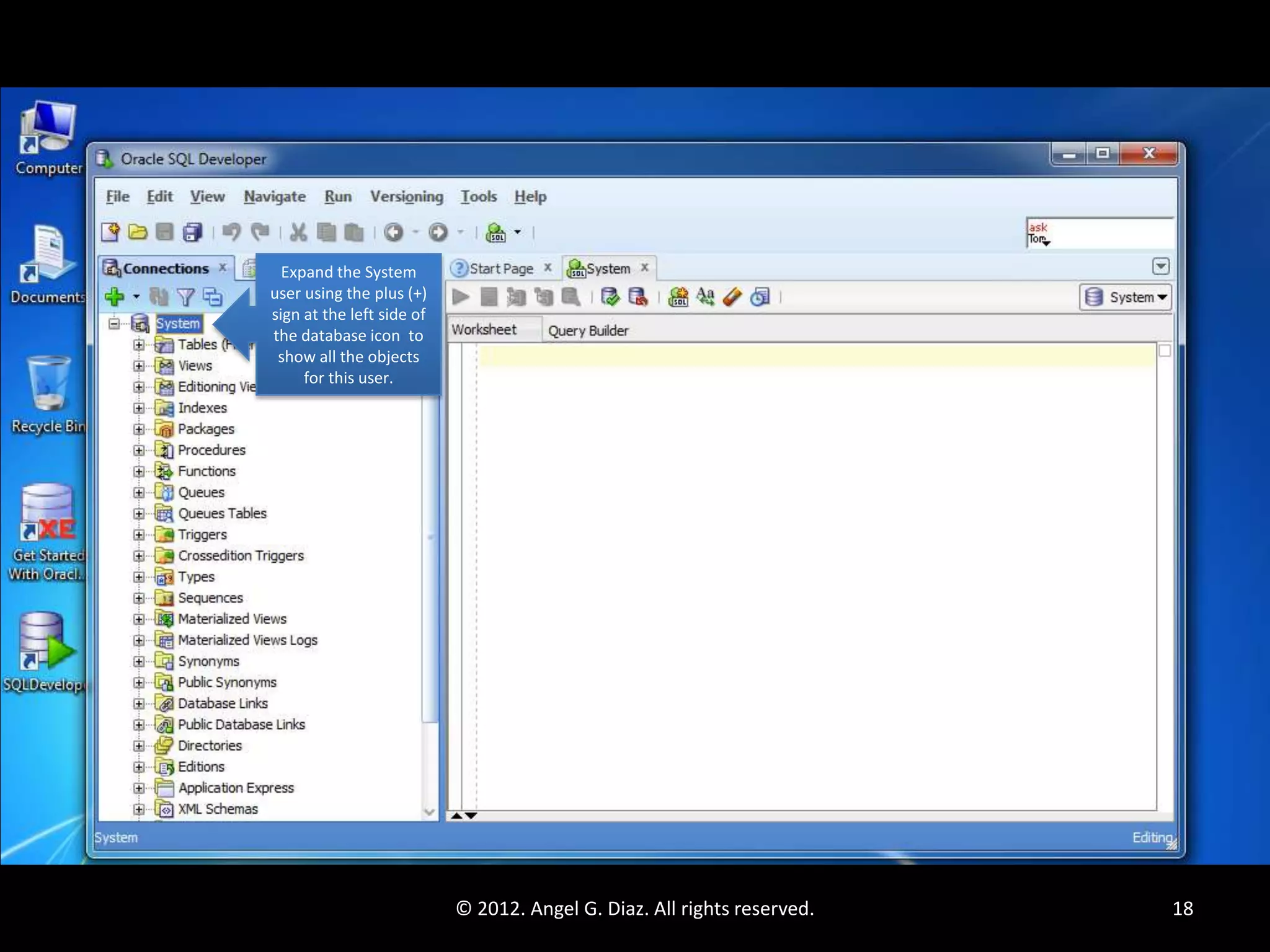1270x952 pixels.
Task: Expand the Procedures tree node
Action: point(139,451)
